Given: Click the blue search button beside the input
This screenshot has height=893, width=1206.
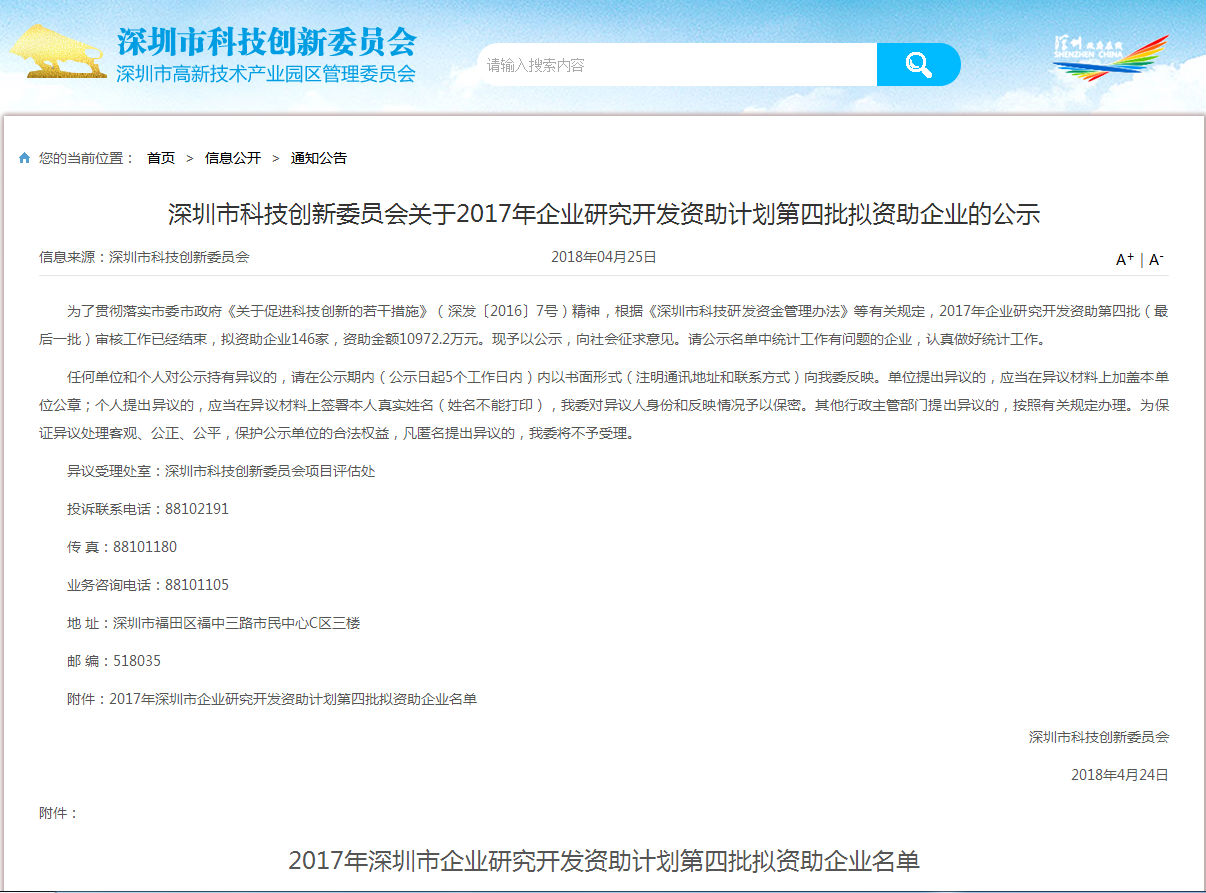Looking at the screenshot, I should pyautogui.click(x=918, y=63).
